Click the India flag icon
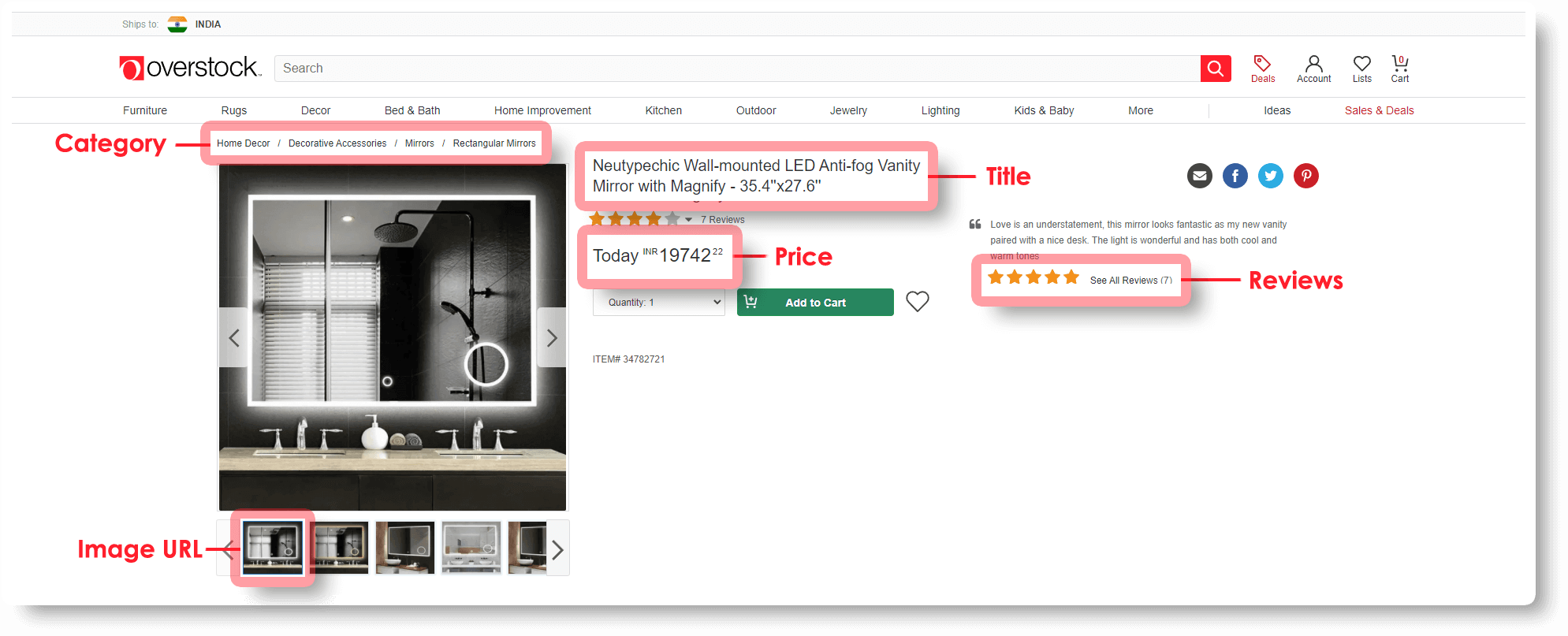Image resolution: width=1568 pixels, height=636 pixels. pyautogui.click(x=177, y=24)
